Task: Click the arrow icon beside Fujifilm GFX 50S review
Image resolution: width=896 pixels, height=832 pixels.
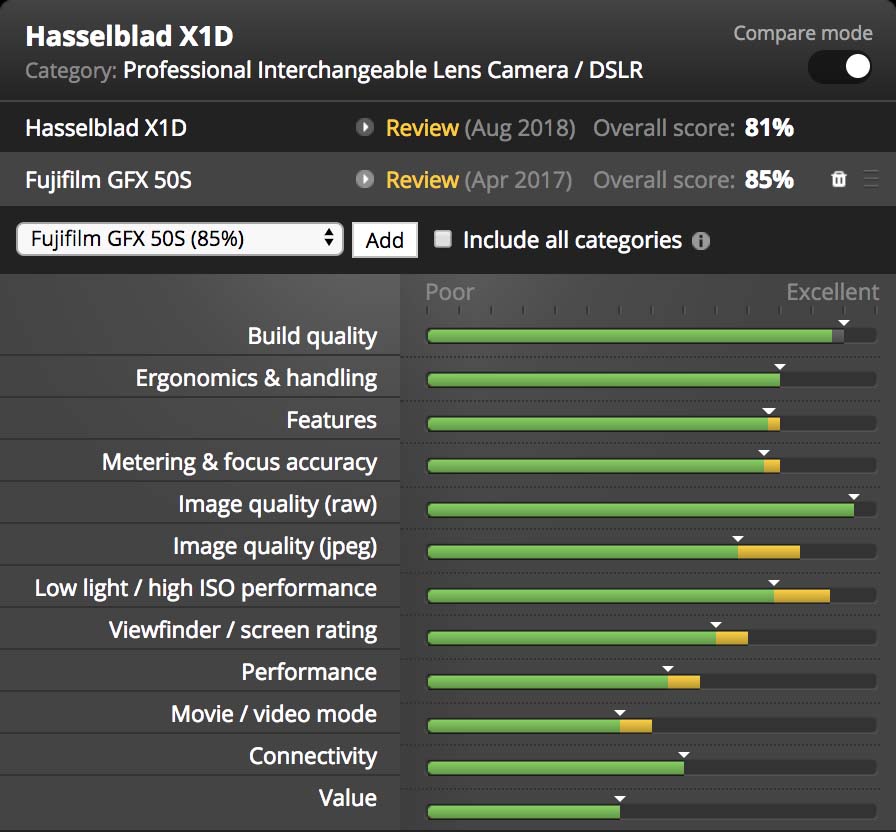Action: [x=365, y=179]
